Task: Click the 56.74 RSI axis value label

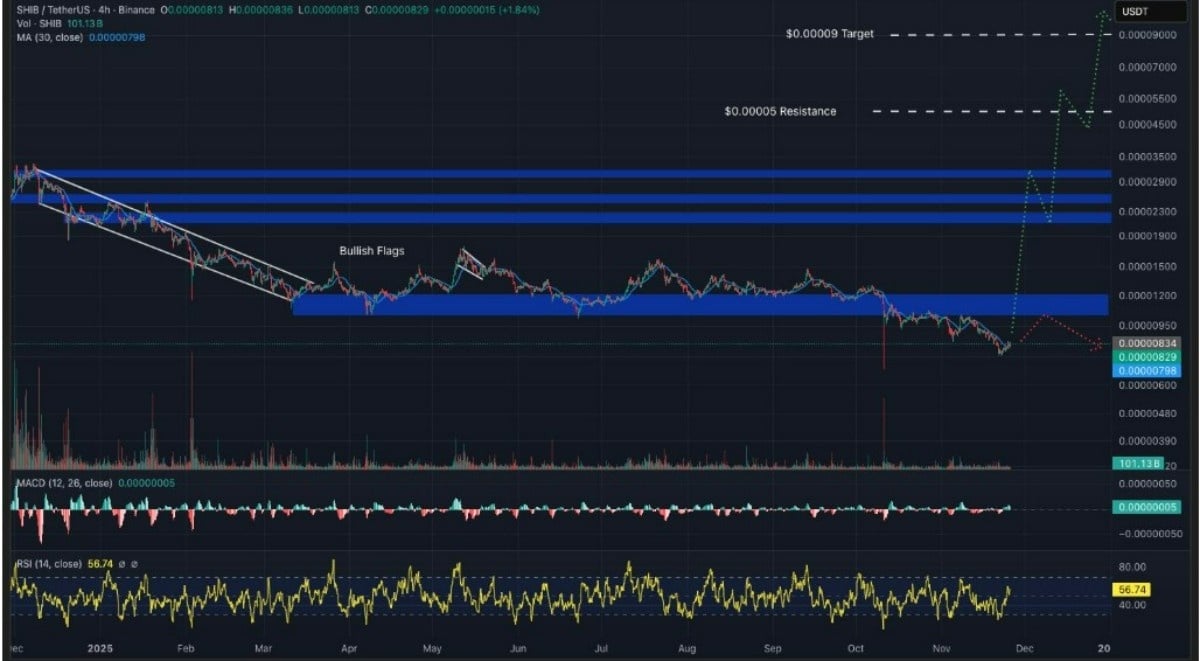Action: click(1132, 590)
